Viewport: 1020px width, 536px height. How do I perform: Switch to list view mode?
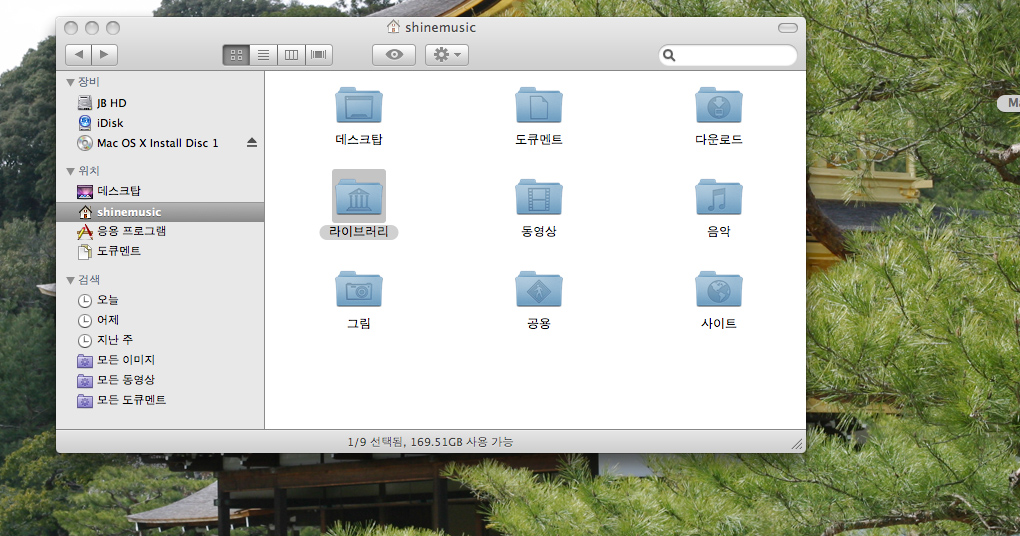coord(264,55)
